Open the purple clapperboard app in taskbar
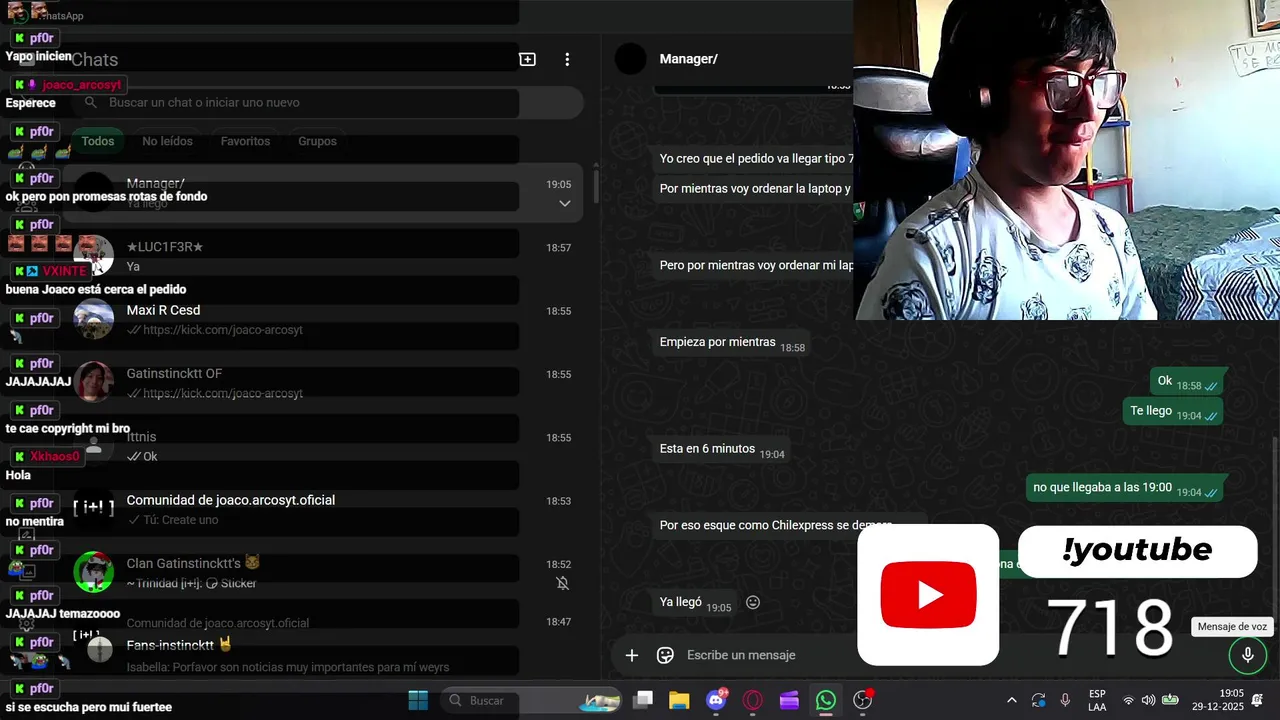The width and height of the screenshot is (1280, 720). (x=789, y=700)
